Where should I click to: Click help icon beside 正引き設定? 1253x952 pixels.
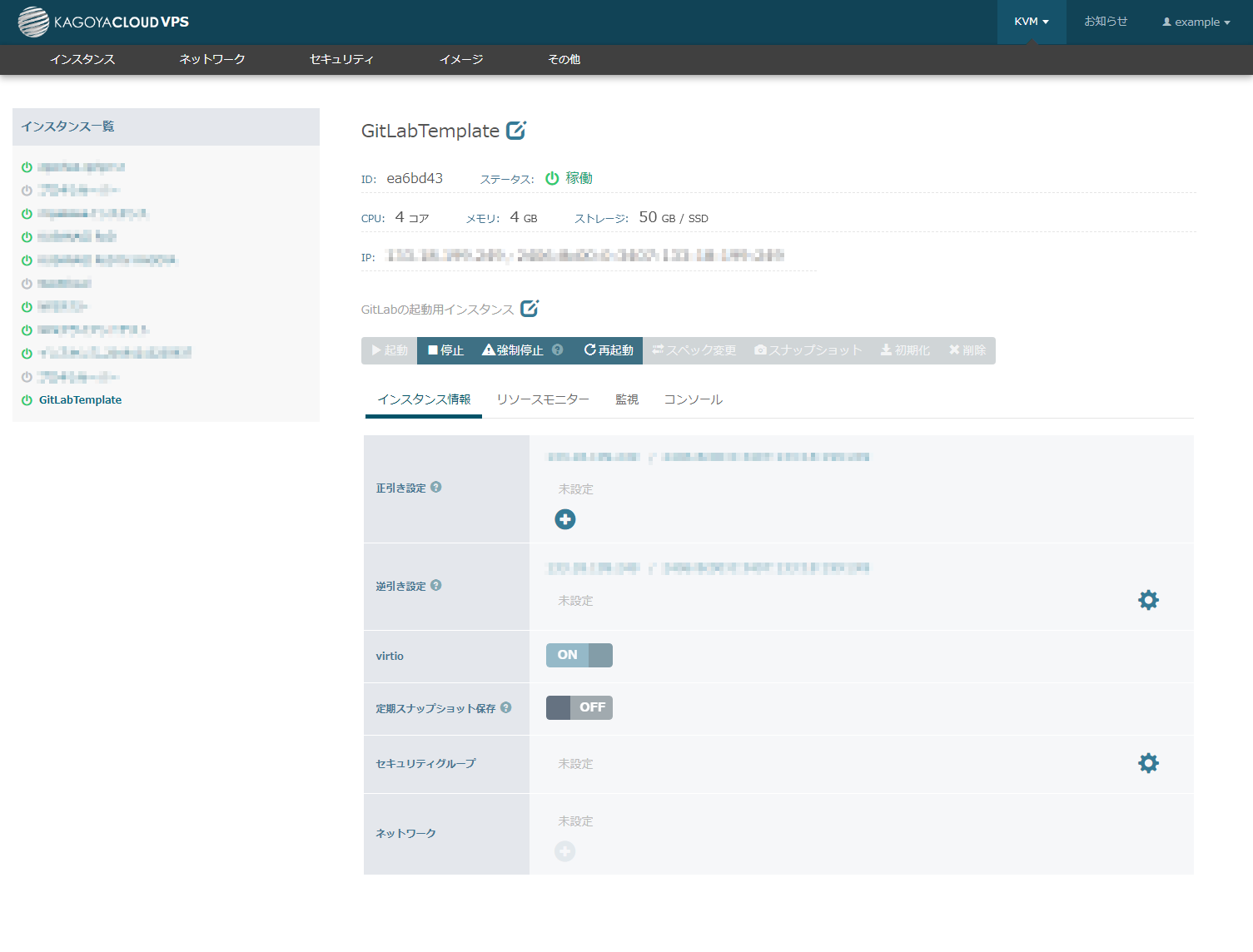click(436, 488)
